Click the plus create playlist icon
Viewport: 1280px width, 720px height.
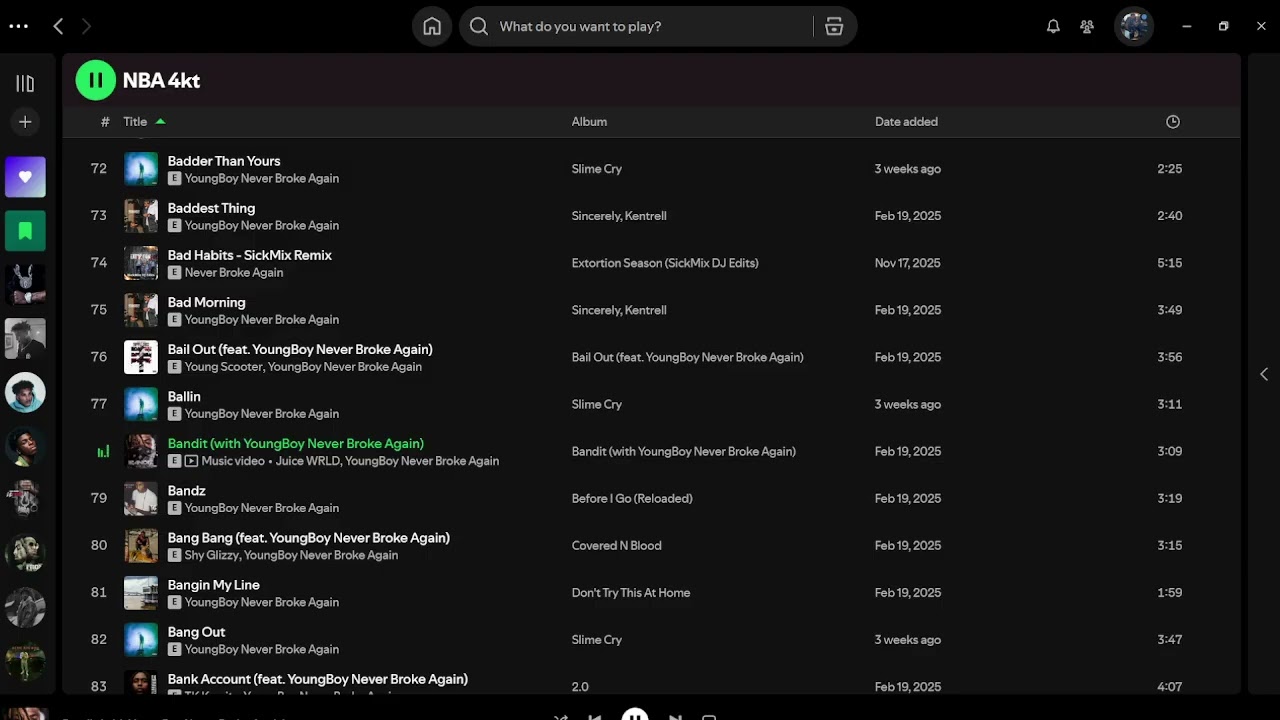(x=25, y=122)
